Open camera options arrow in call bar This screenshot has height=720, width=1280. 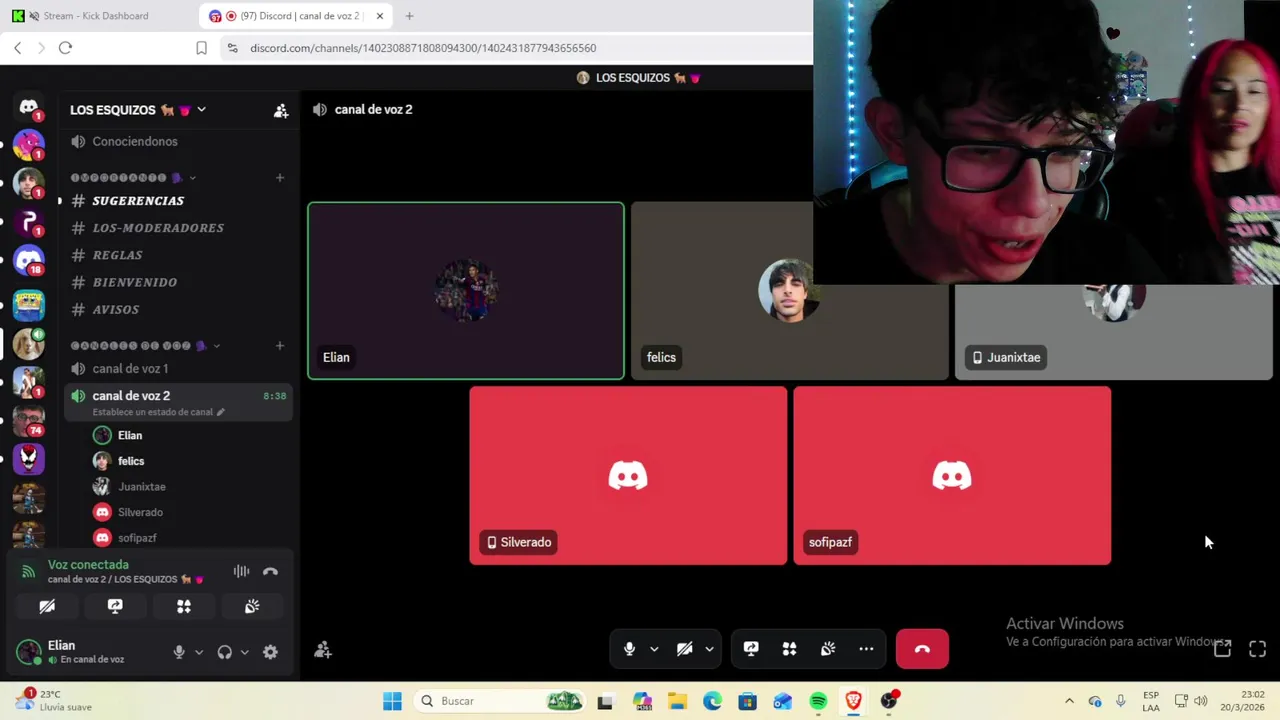pyautogui.click(x=709, y=649)
